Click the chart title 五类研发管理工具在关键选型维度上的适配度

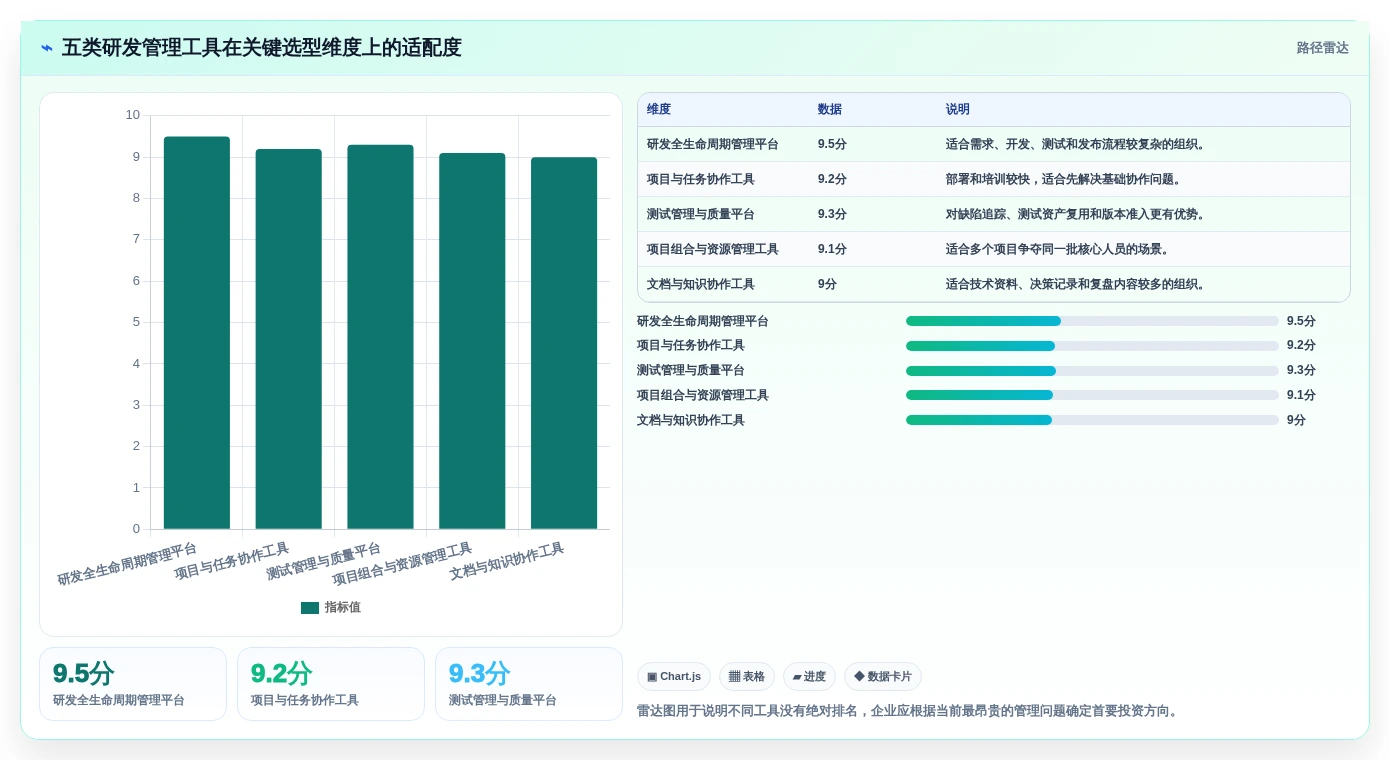coord(262,48)
